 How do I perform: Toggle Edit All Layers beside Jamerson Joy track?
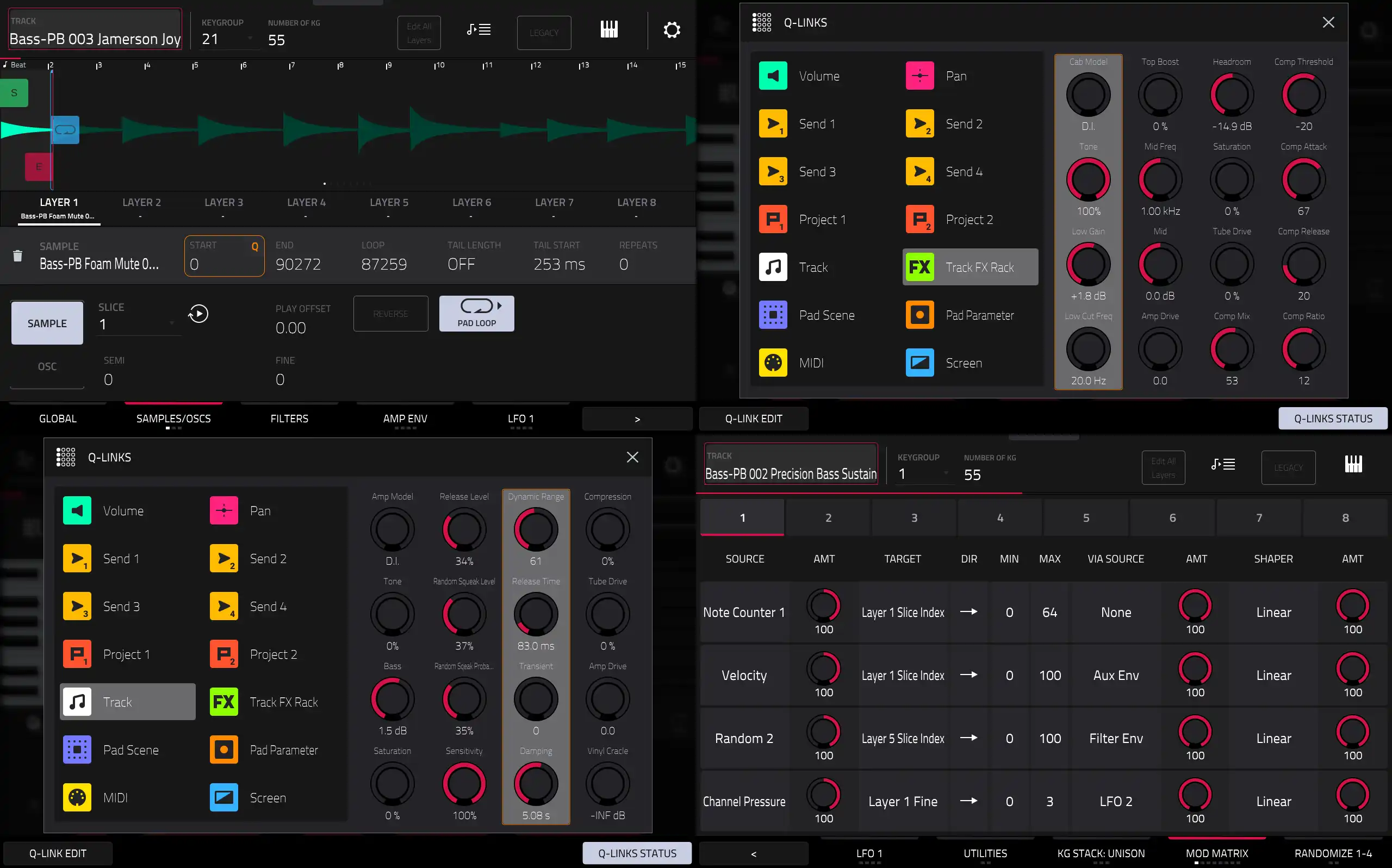pyautogui.click(x=419, y=33)
